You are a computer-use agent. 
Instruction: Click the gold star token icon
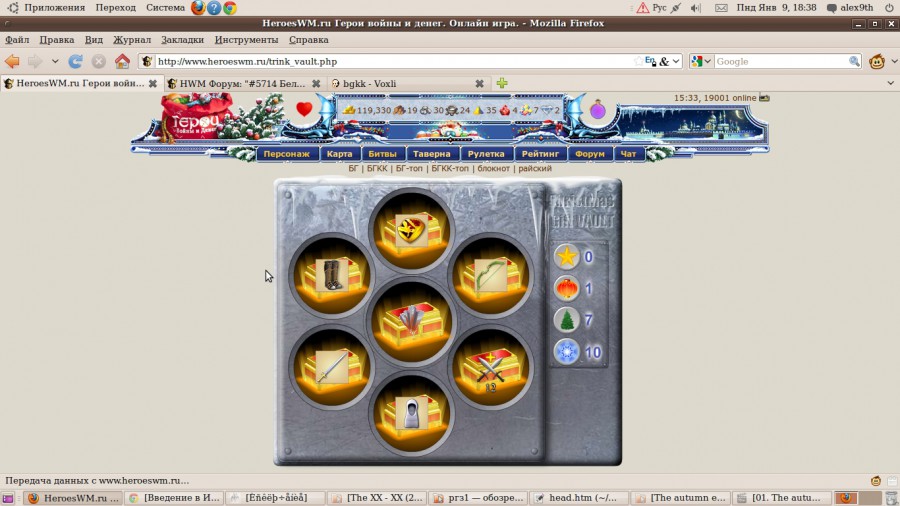tap(567, 257)
